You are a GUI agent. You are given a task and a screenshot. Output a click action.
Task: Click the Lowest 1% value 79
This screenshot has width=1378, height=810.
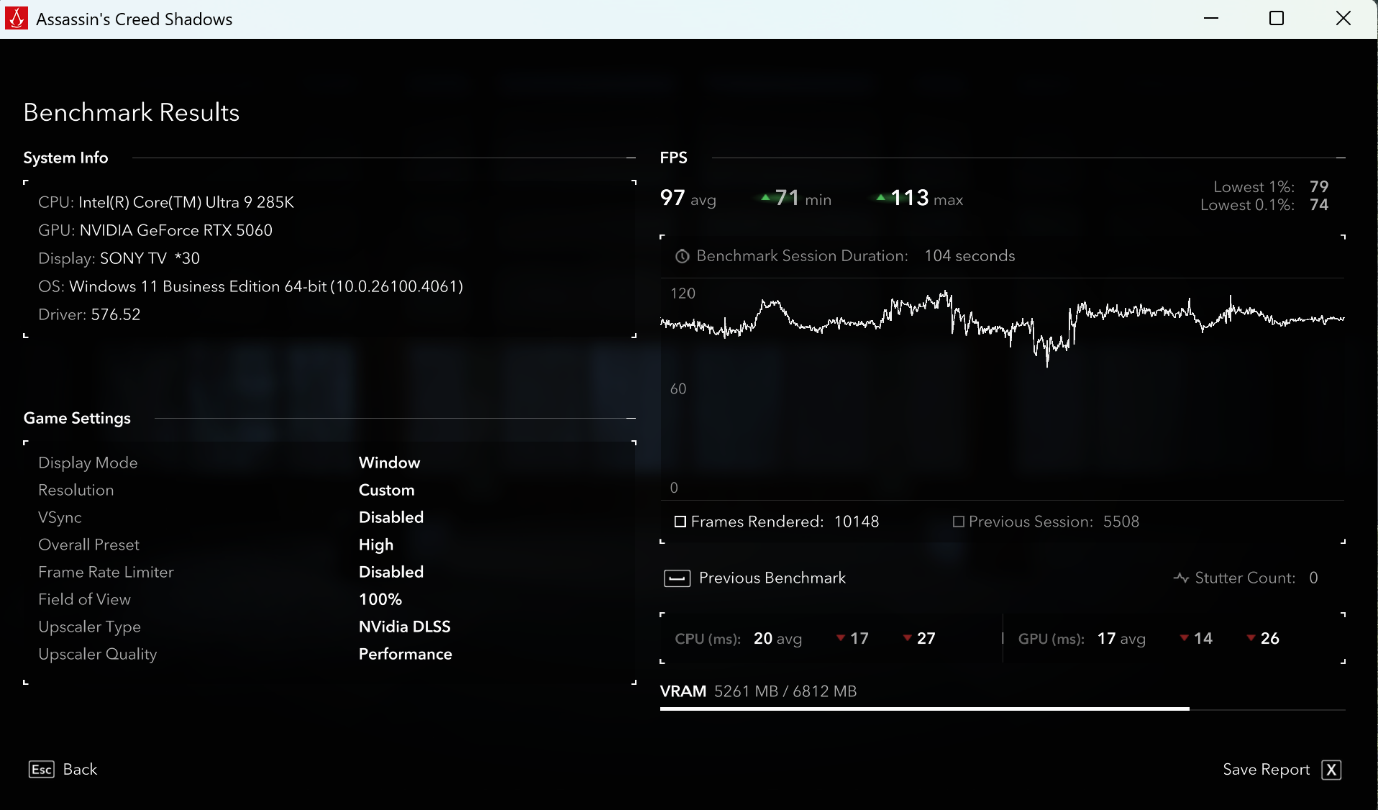click(x=1318, y=187)
